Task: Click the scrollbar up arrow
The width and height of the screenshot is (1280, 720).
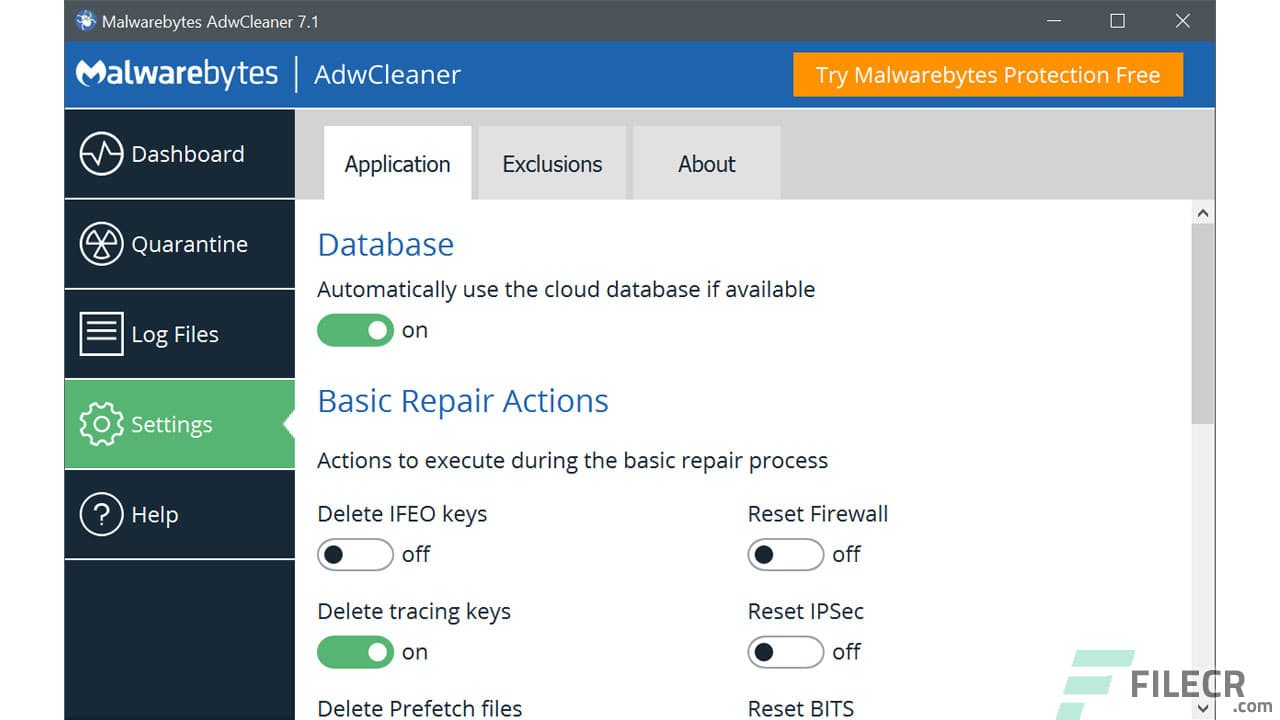Action: pyautogui.click(x=1203, y=212)
